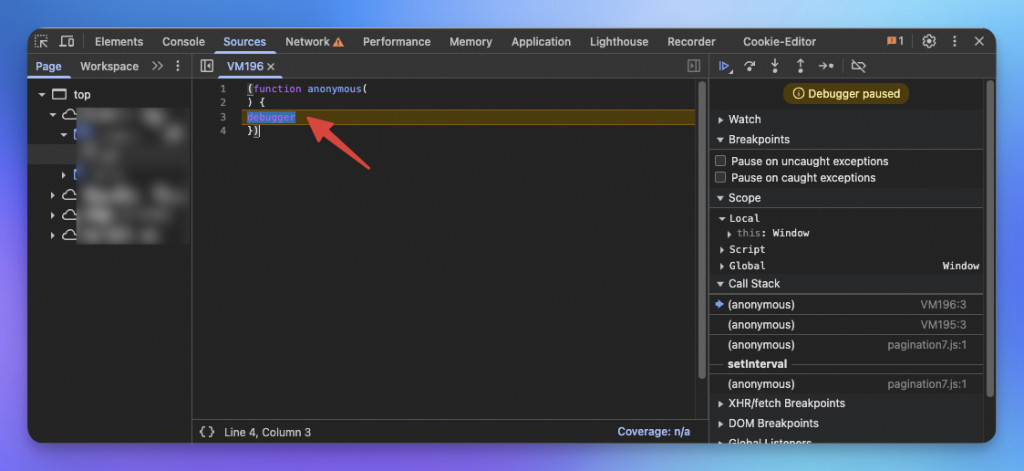The height and width of the screenshot is (471, 1024).
Task: Pretty print the code with braces icon
Action: click(x=207, y=432)
